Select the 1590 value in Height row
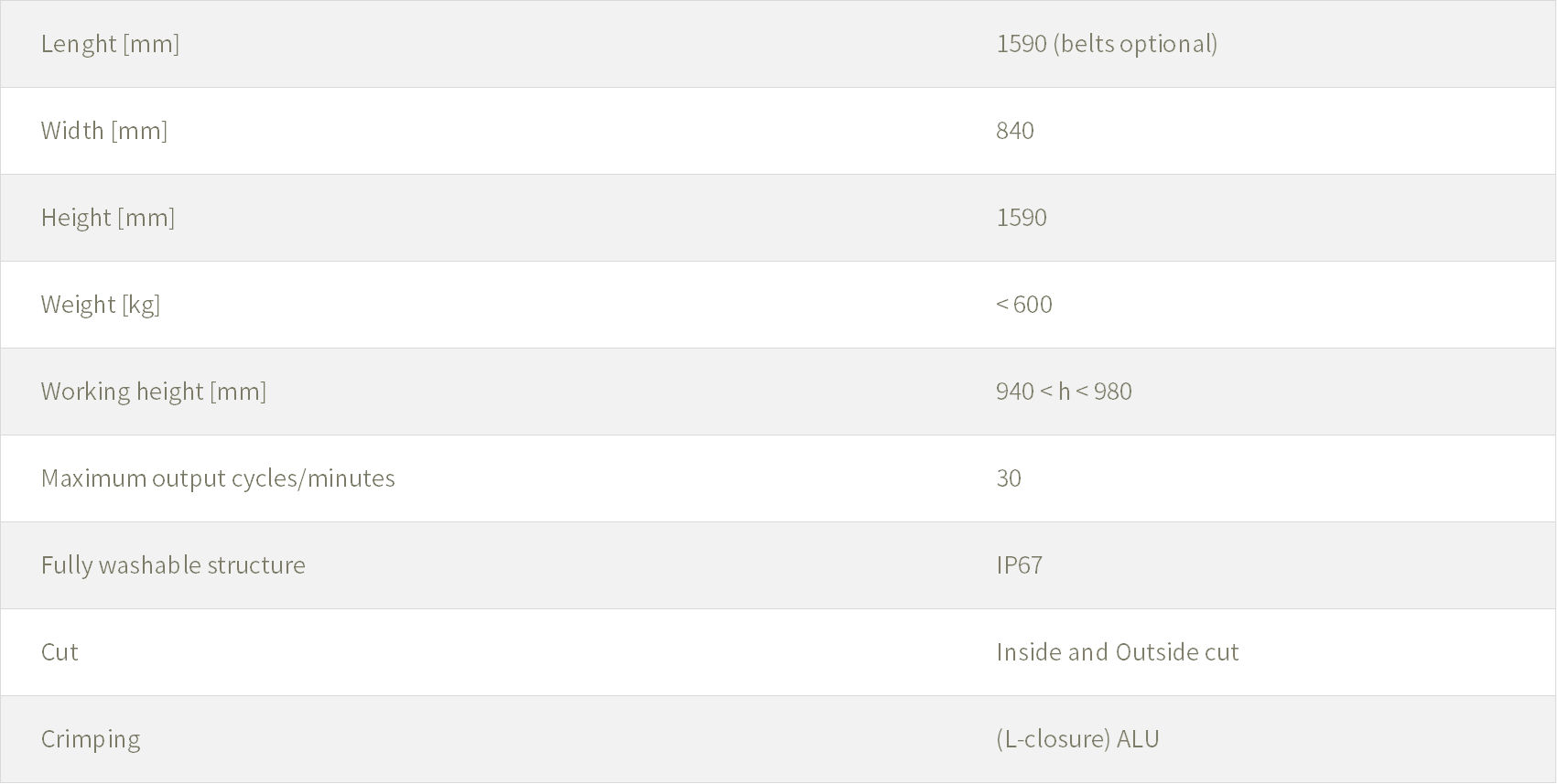This screenshot has height=784, width=1557. click(1021, 218)
